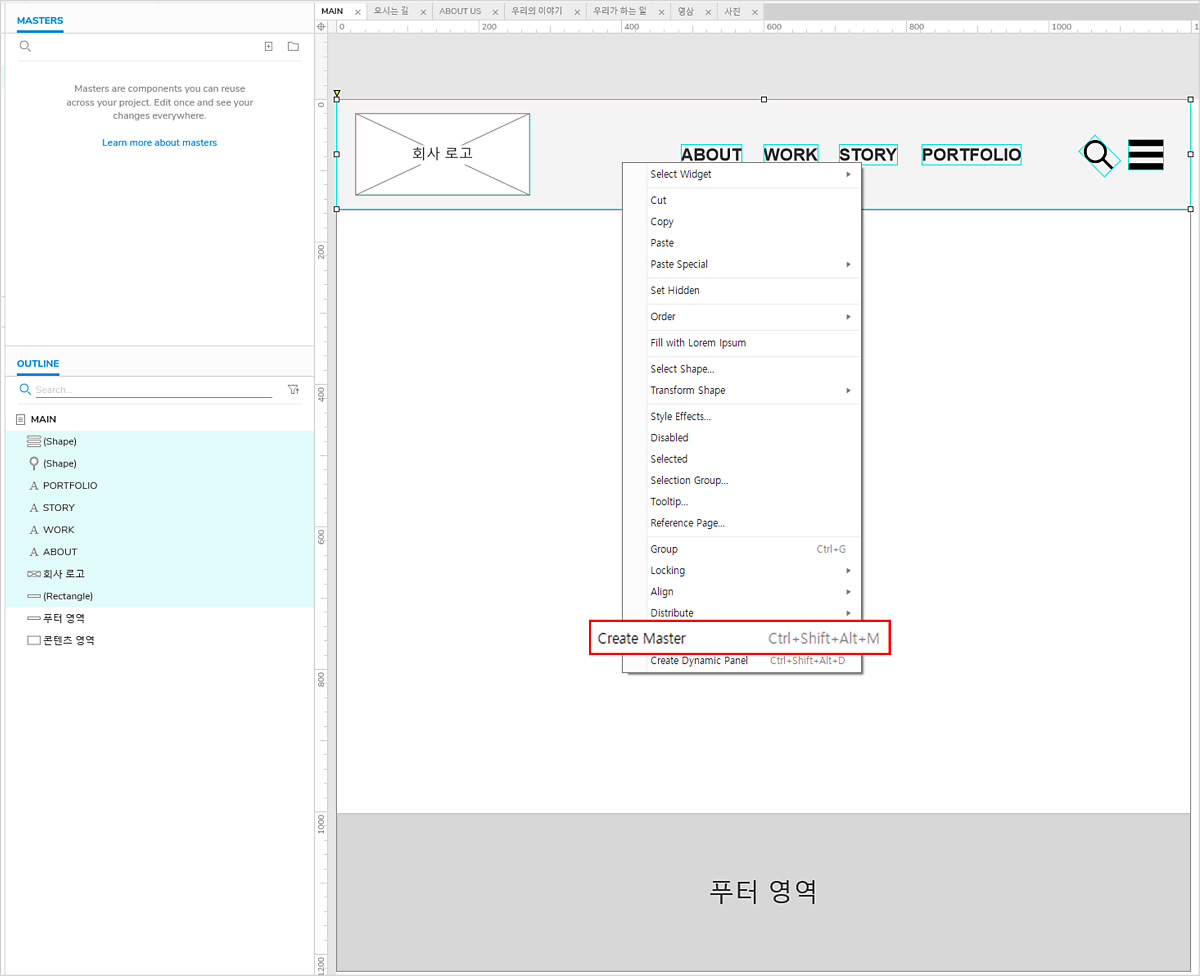Click the Add Master icon
This screenshot has height=976, width=1200.
(x=268, y=47)
